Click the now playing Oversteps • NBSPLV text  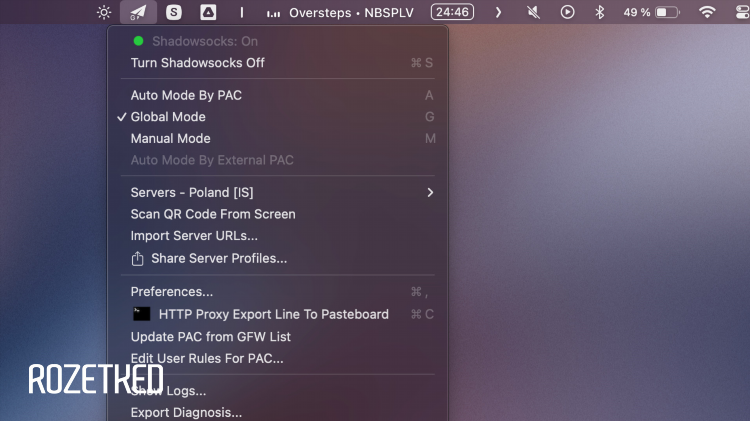[x=351, y=12]
